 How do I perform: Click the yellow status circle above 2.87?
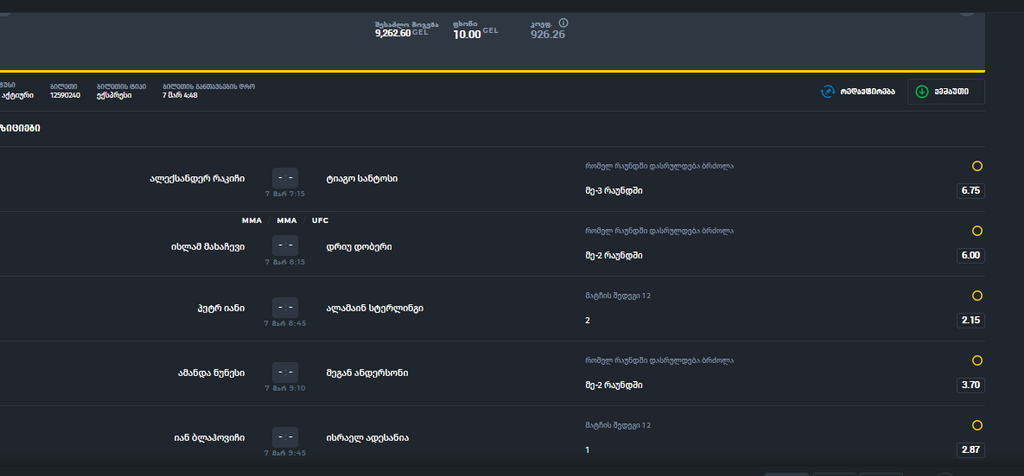(977, 425)
